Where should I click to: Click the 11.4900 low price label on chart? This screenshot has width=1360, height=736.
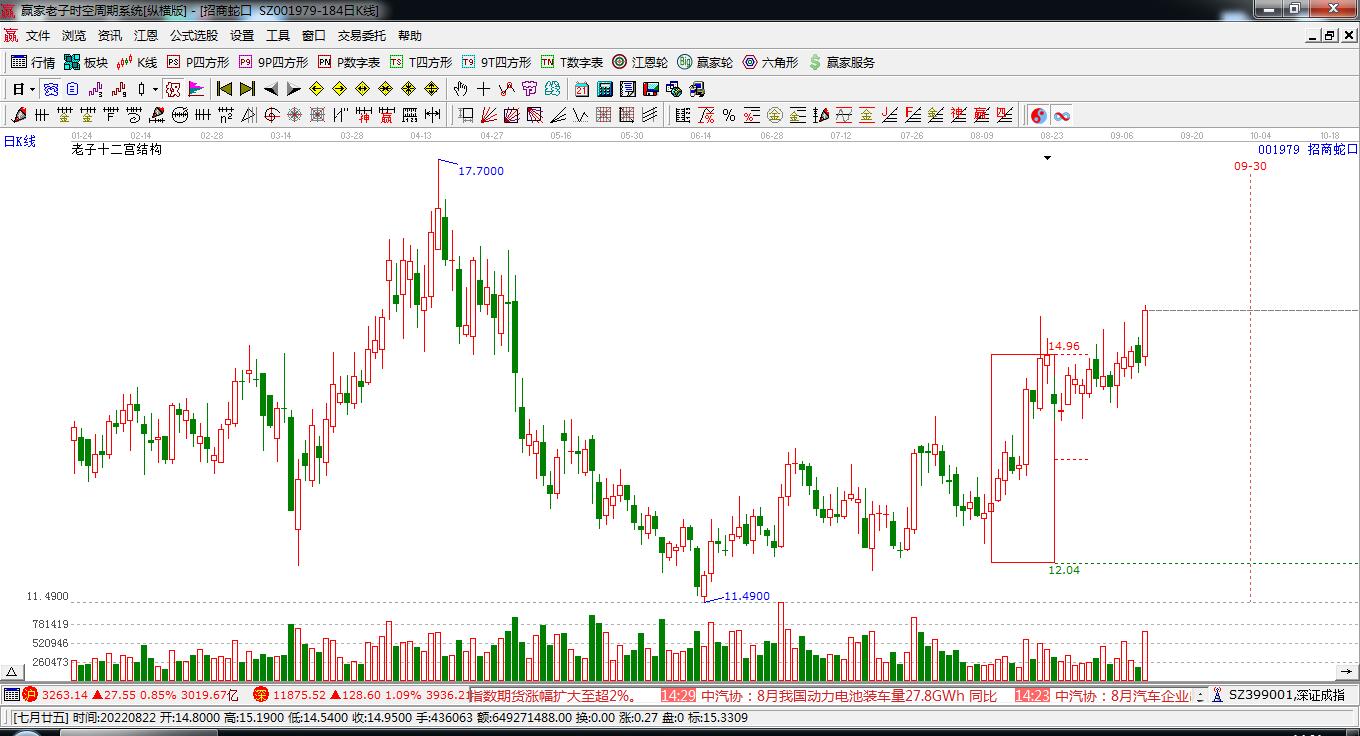click(747, 596)
